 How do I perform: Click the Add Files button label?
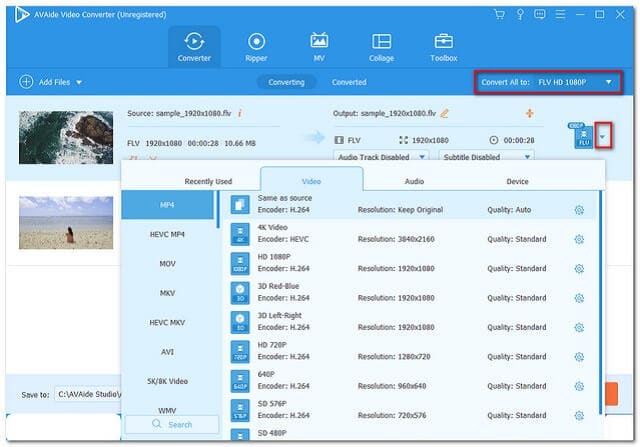coord(54,82)
